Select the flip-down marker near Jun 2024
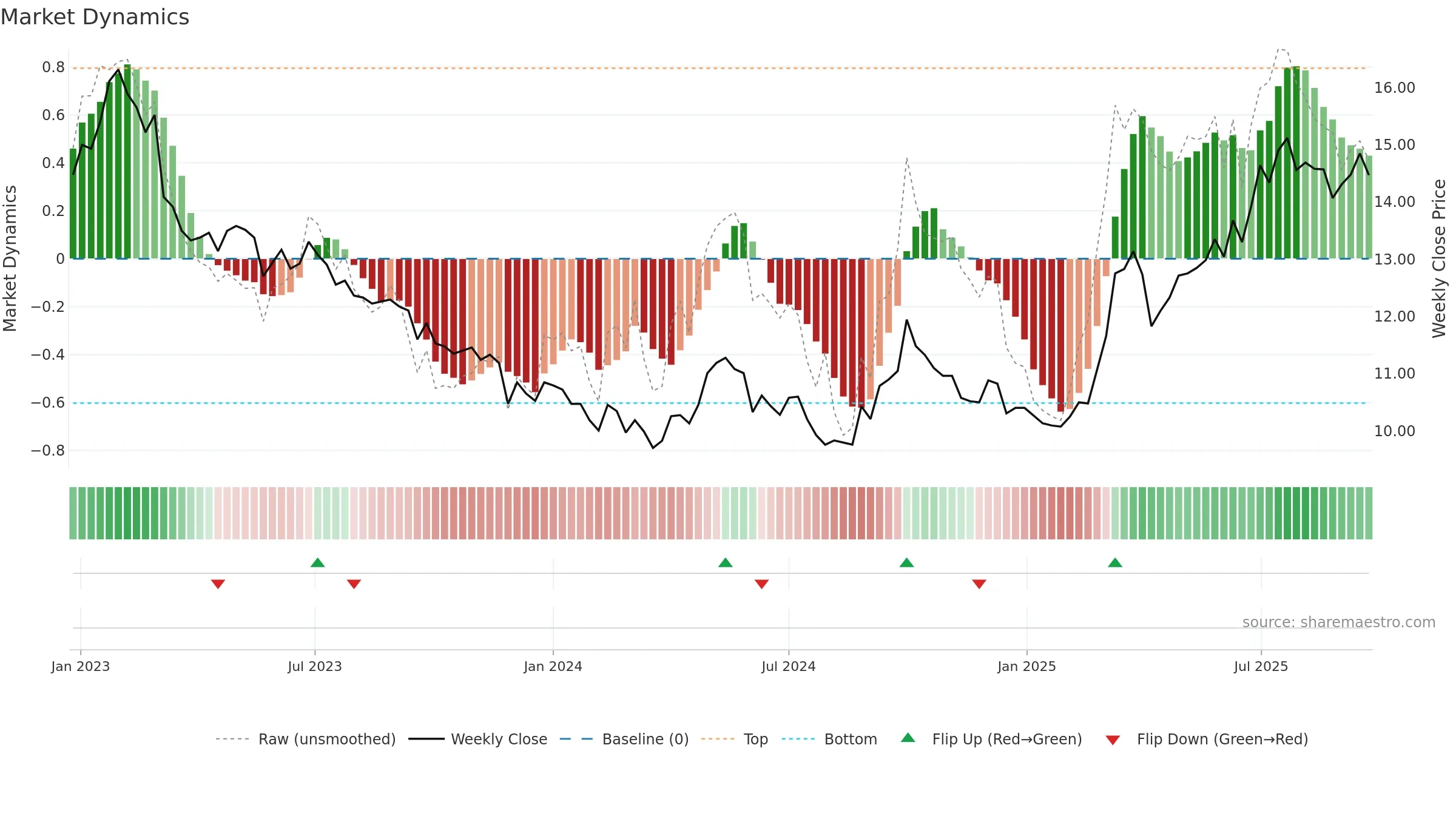Screen dimensions: 1456x819 [x=762, y=584]
